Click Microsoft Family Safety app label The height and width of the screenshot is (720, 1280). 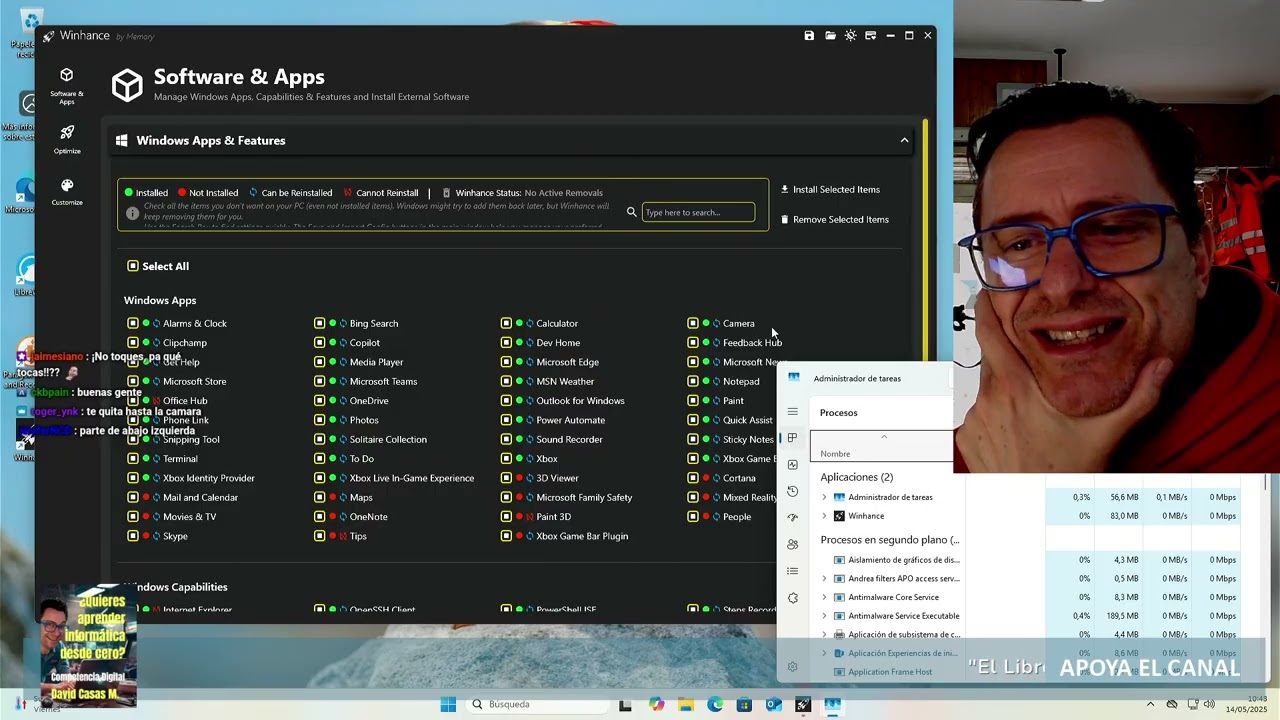[x=584, y=497]
